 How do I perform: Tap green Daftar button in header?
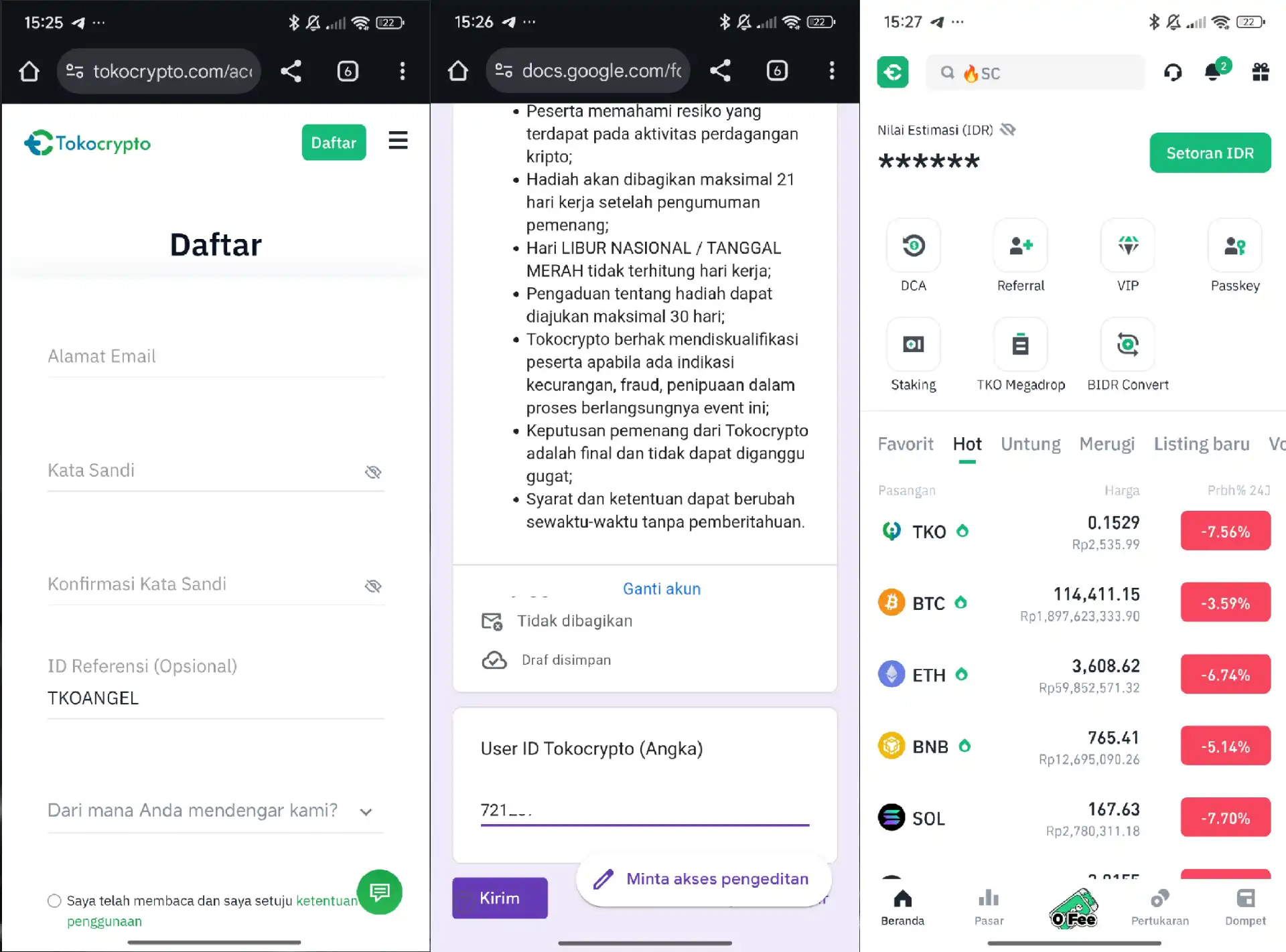click(x=334, y=142)
